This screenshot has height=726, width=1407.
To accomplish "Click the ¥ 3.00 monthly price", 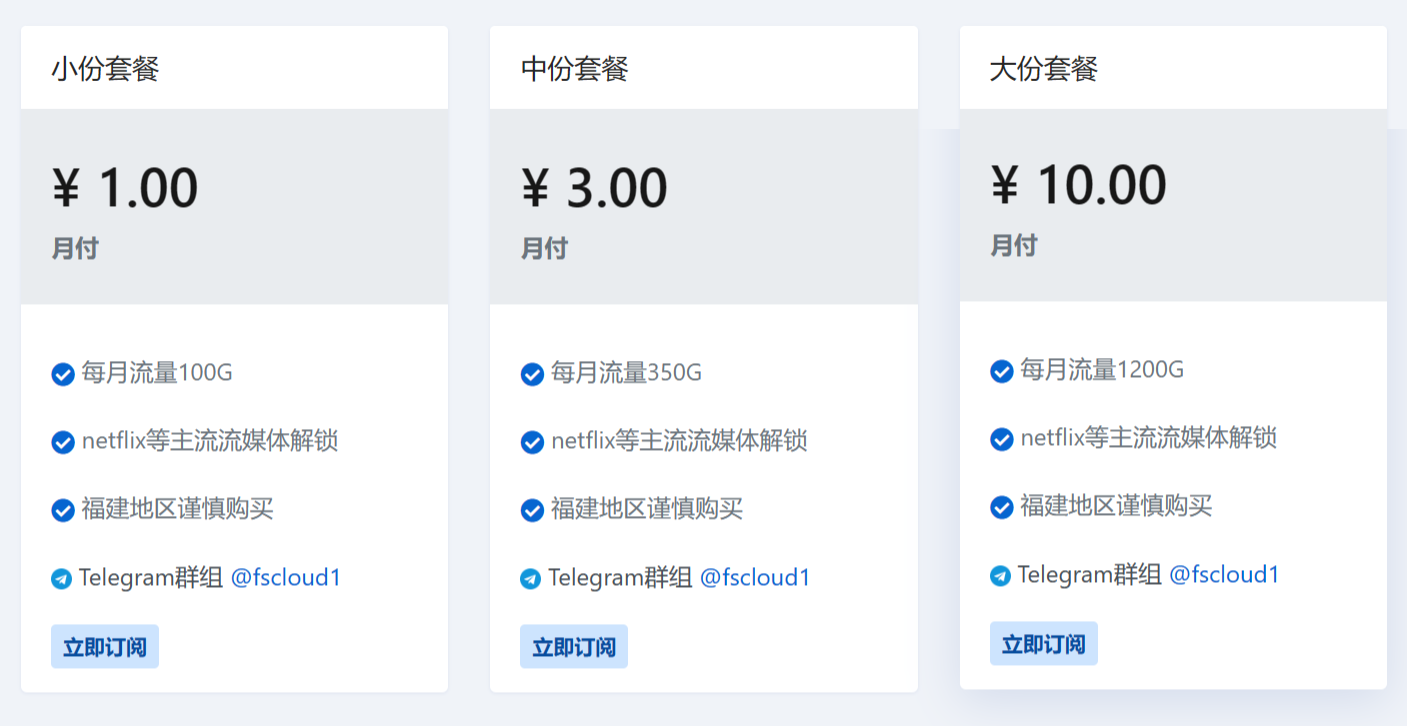I will coord(595,187).
